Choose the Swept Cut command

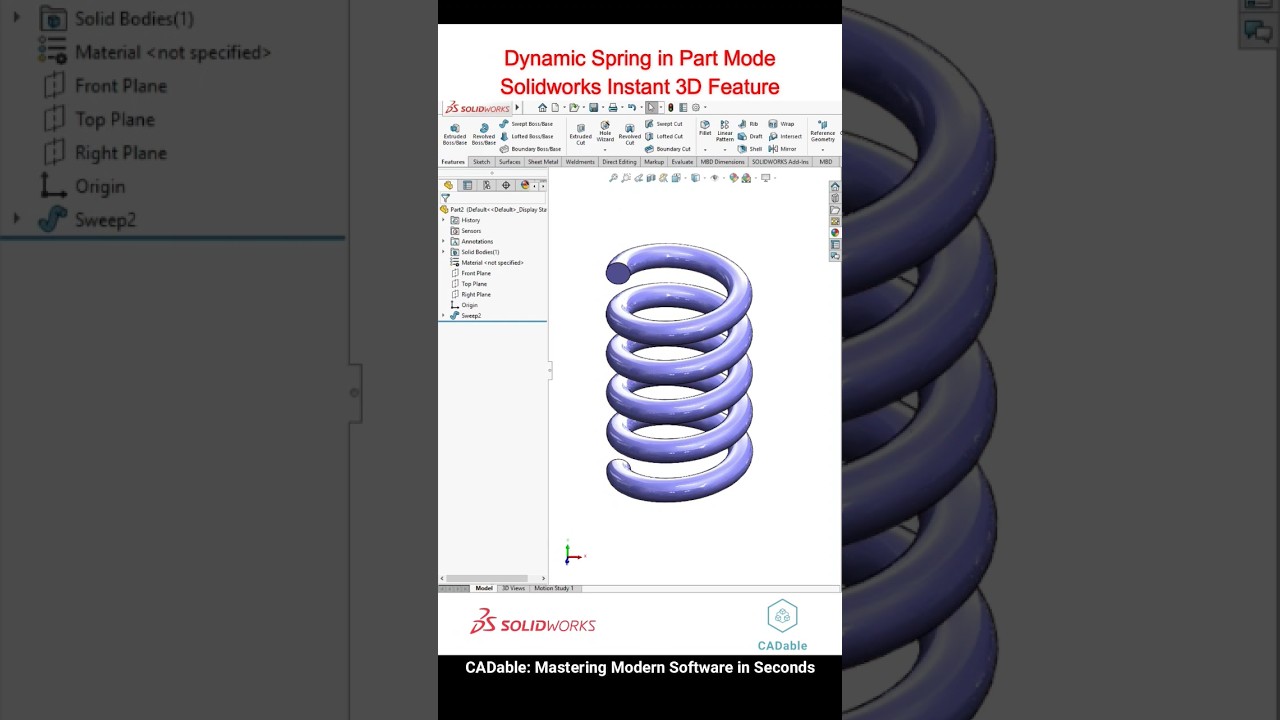pyautogui.click(x=664, y=124)
